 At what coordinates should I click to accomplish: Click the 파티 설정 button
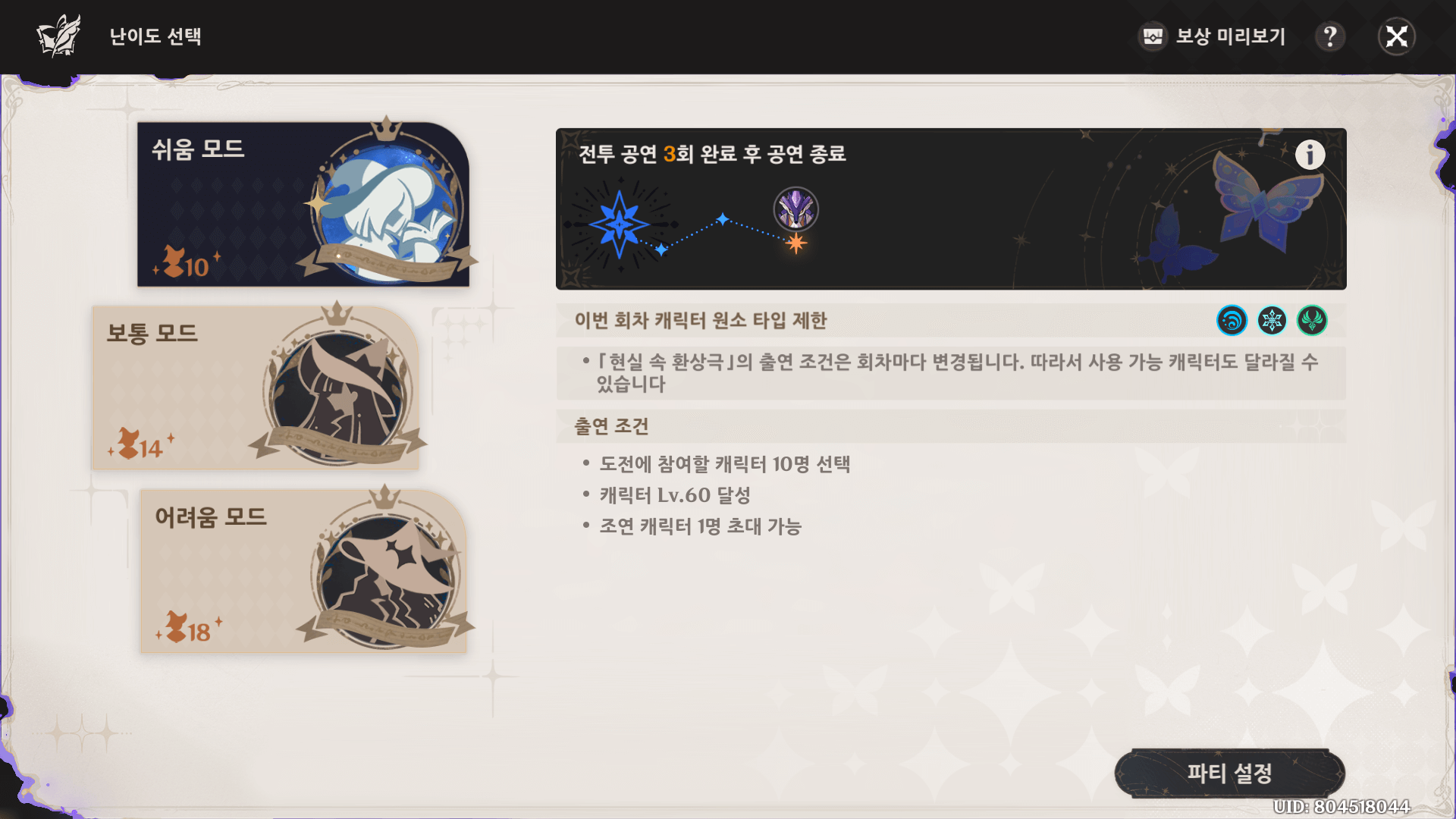(x=1229, y=773)
